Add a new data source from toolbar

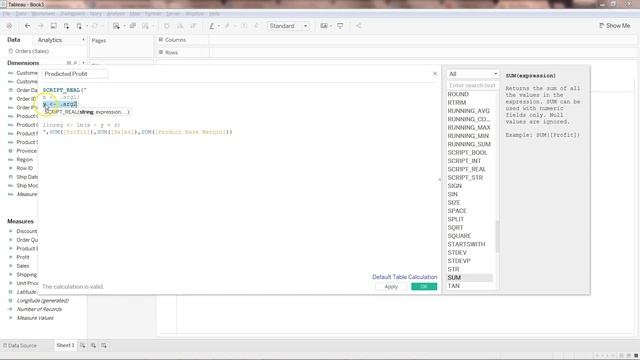pyautogui.click(x=66, y=26)
